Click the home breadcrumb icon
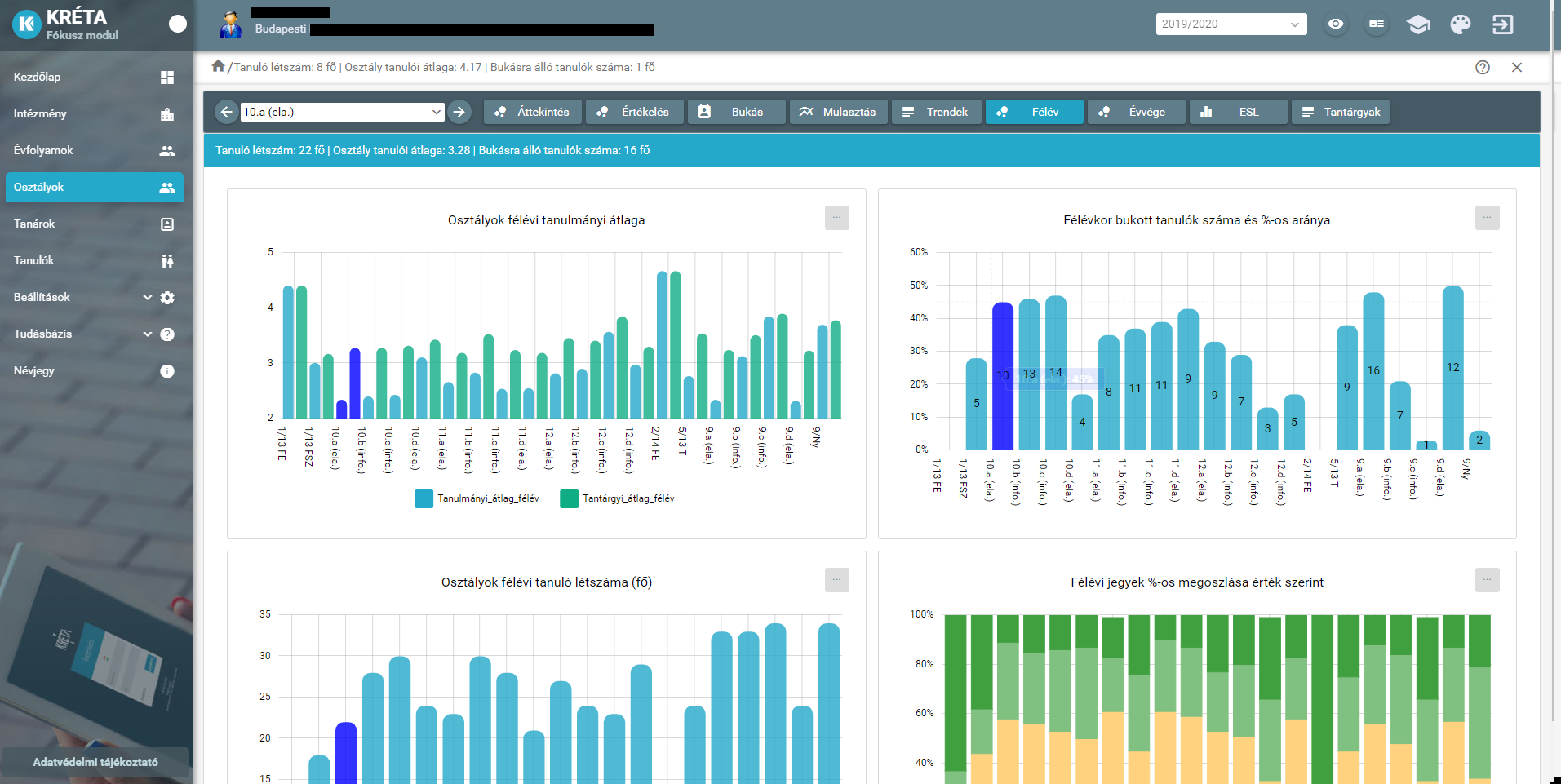Screen dimensions: 1561x784 coord(218,66)
